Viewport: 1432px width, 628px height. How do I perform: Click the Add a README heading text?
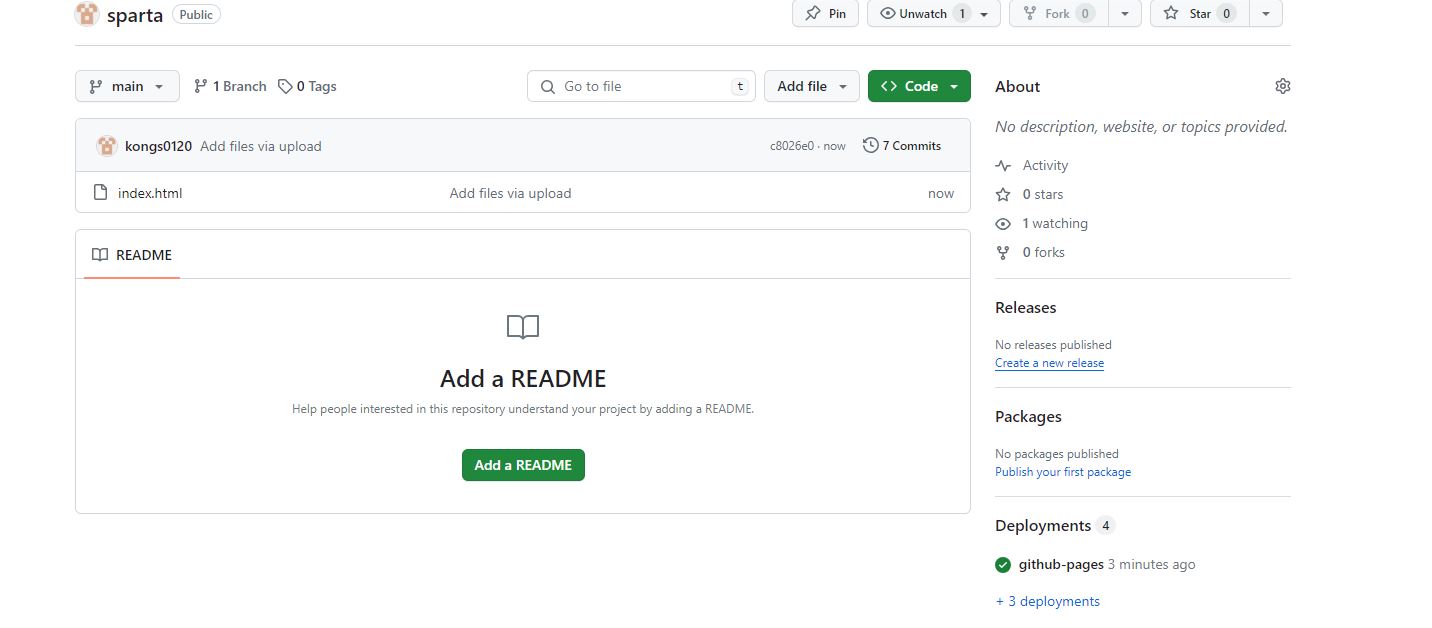[523, 379]
